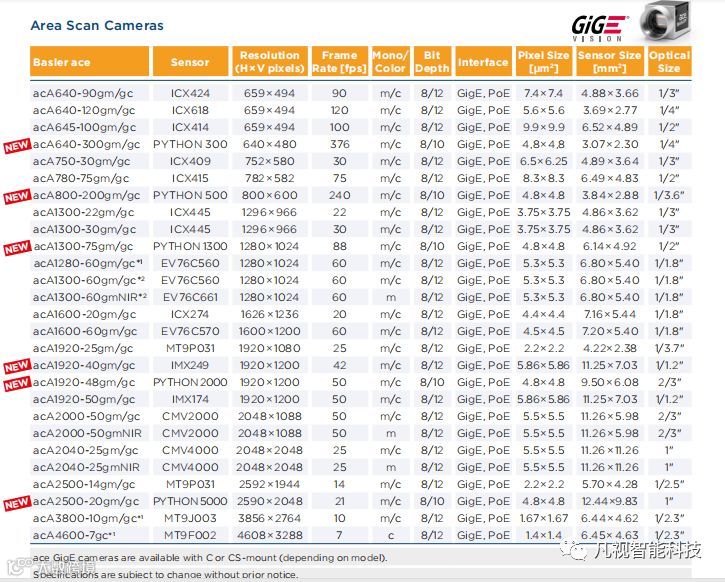This screenshot has height=582, width=725.
Task: Click the 2590×2048 resolution cell
Action: (x=270, y=502)
